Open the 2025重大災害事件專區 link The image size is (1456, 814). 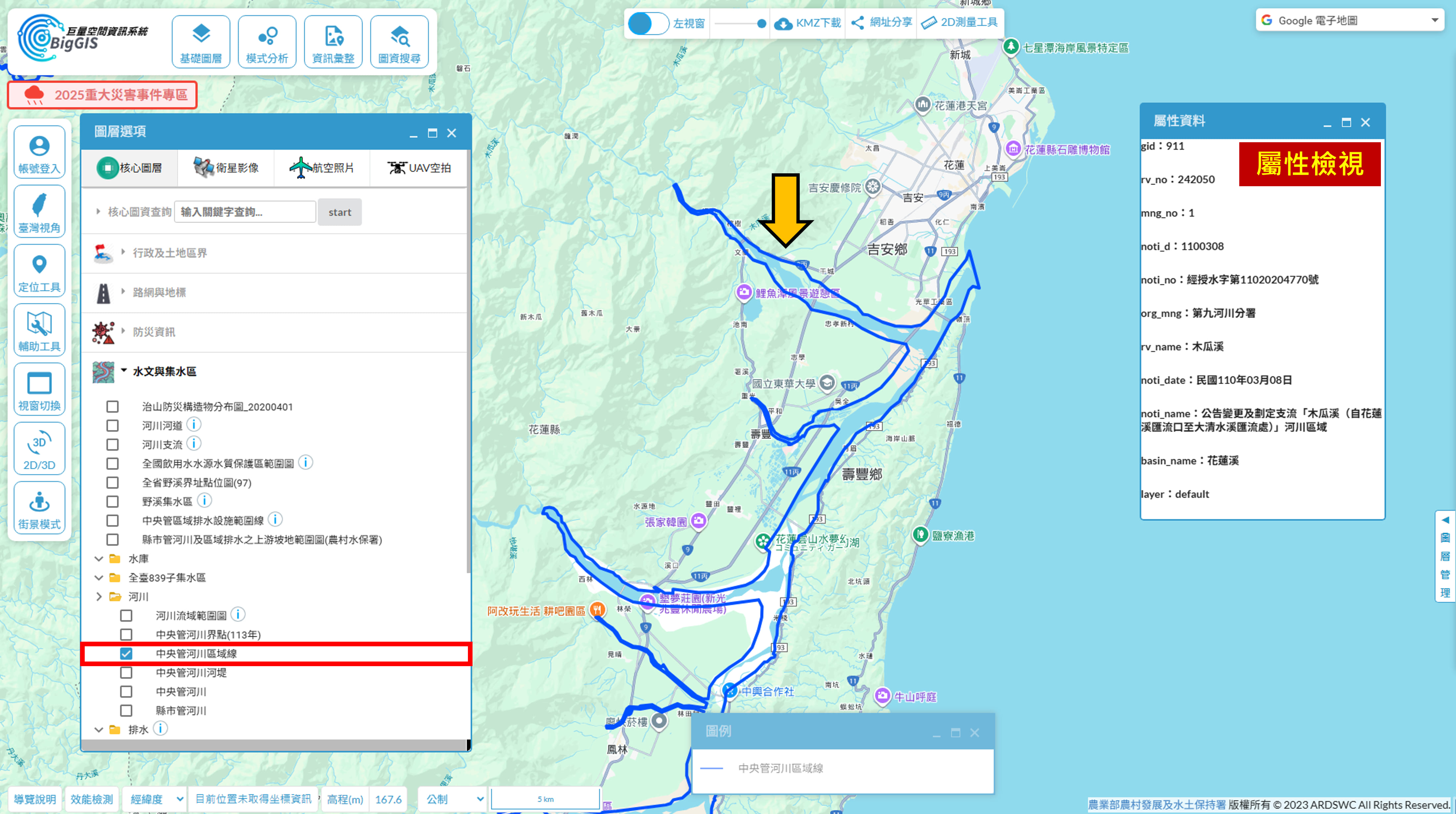(102, 95)
